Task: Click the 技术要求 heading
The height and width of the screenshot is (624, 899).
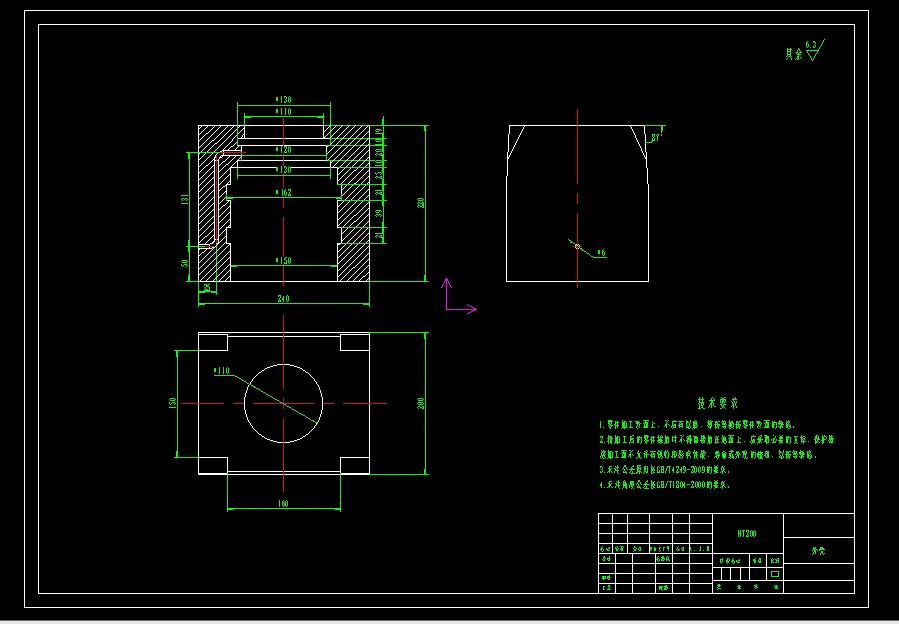Action: coord(718,403)
